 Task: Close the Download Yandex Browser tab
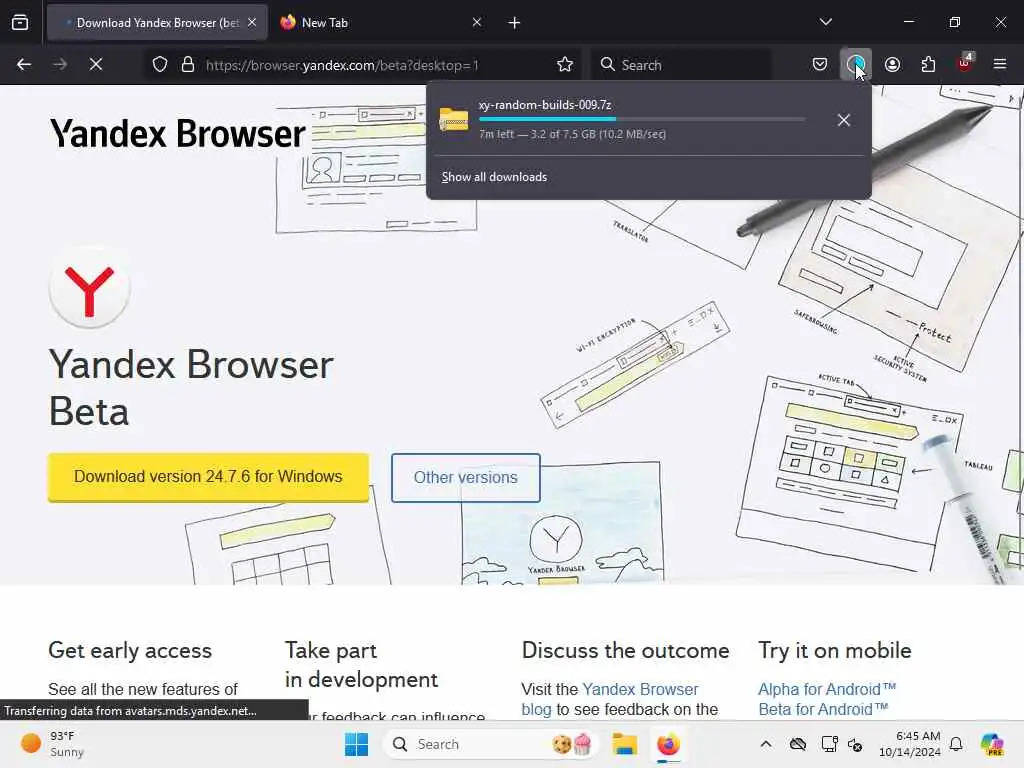pos(252,23)
